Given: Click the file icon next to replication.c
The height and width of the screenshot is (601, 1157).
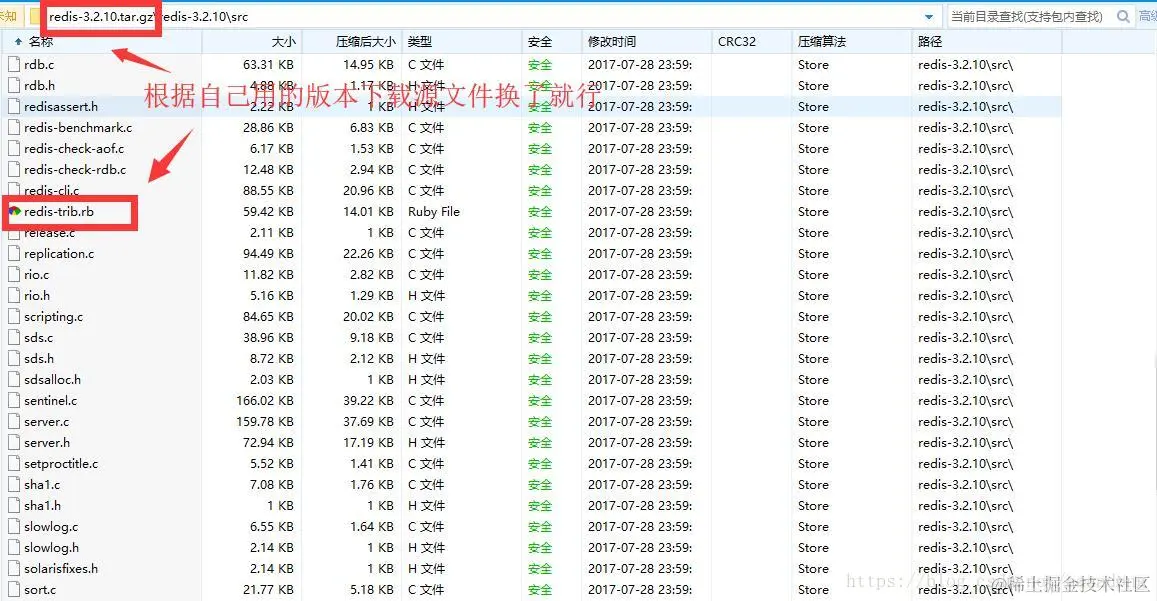Looking at the screenshot, I should pyautogui.click(x=13, y=253).
